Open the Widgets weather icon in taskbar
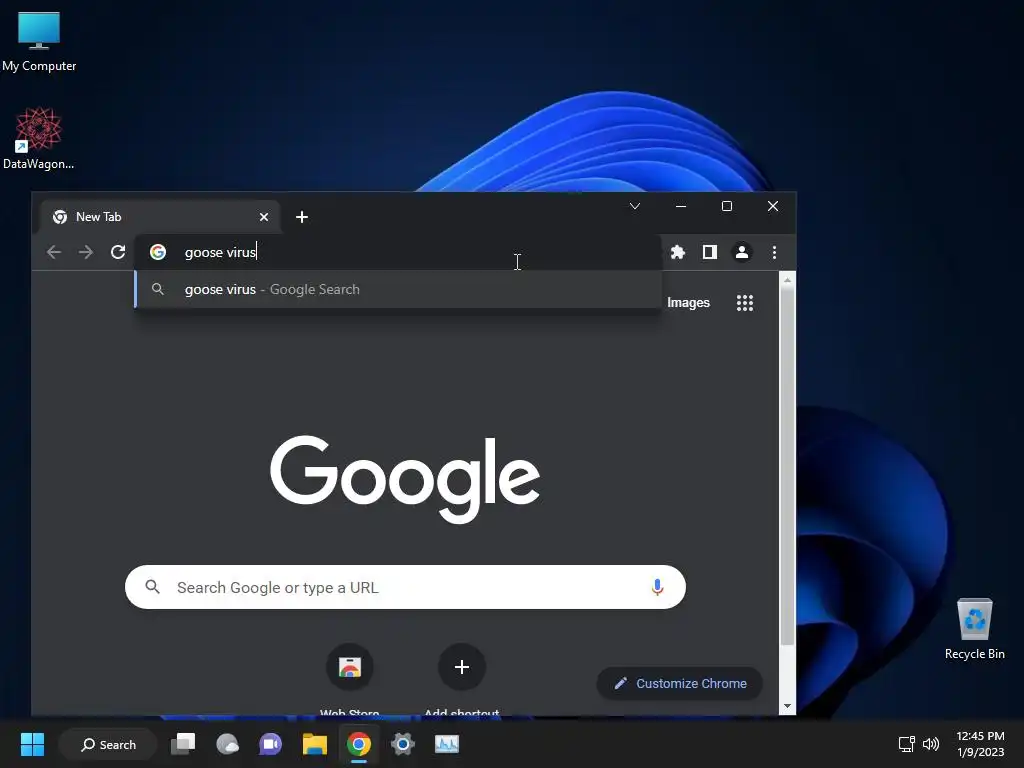 (227, 744)
